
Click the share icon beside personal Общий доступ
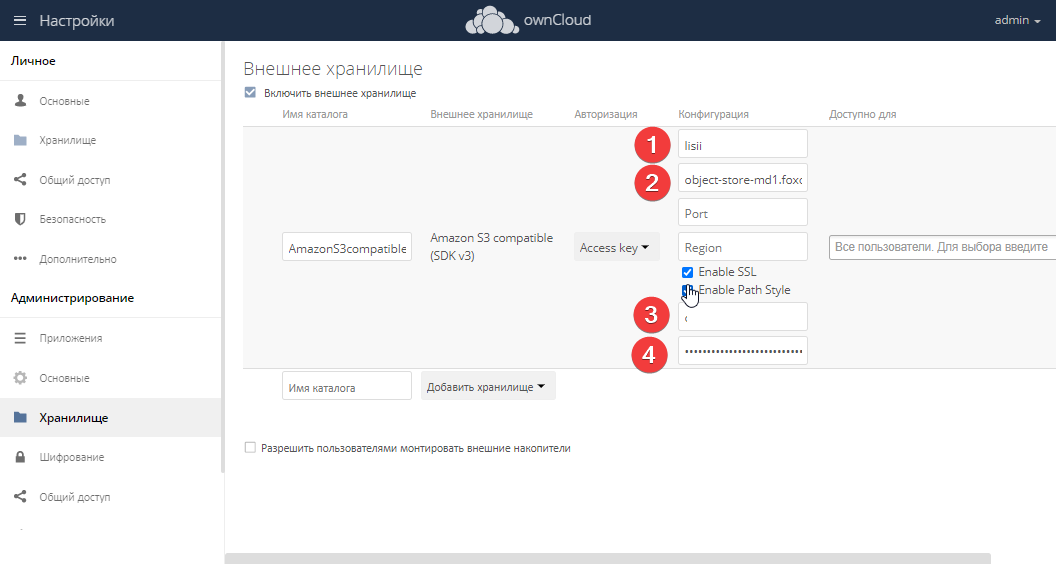tap(20, 179)
